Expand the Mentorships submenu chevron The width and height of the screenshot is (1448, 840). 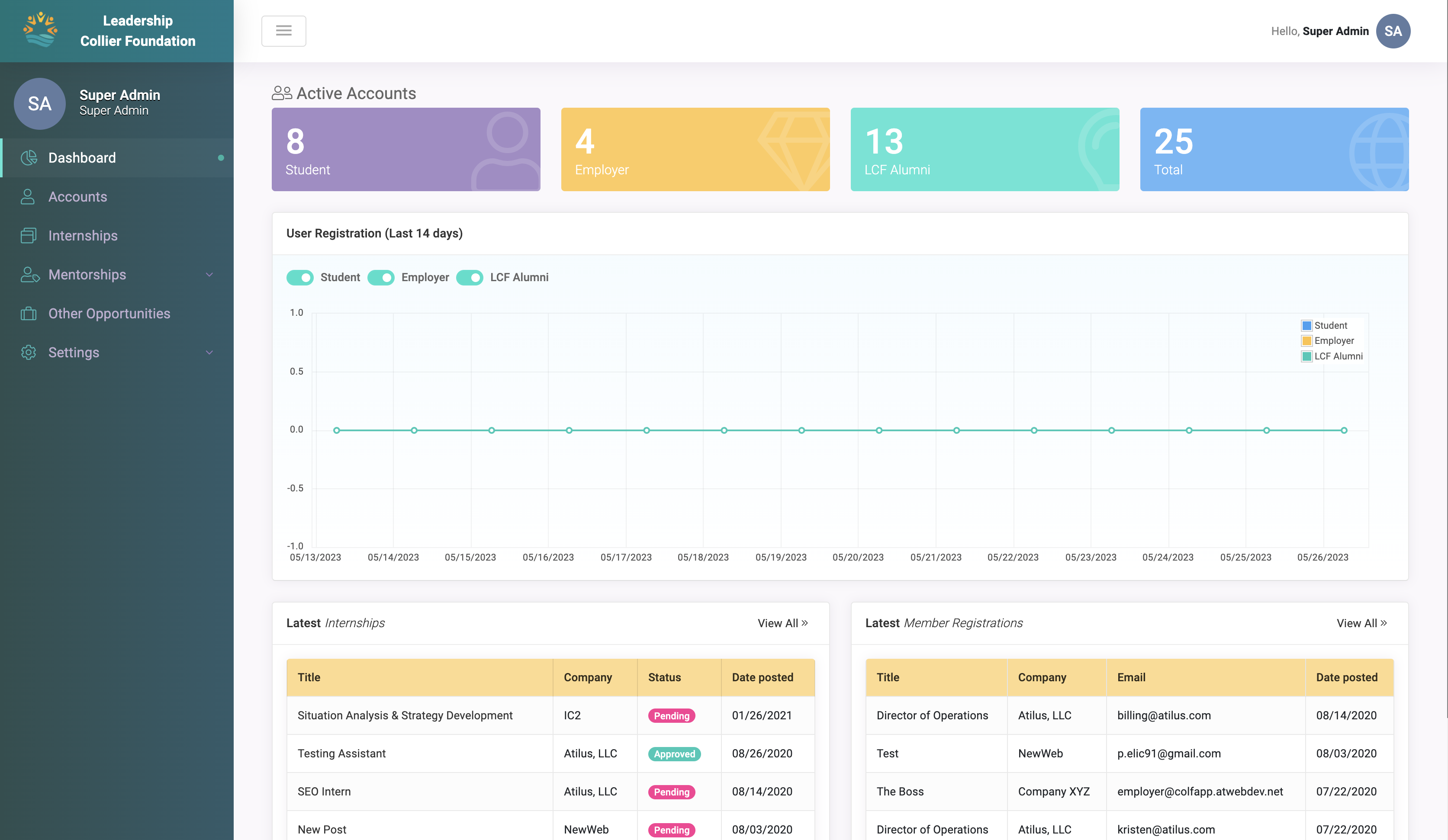point(209,275)
